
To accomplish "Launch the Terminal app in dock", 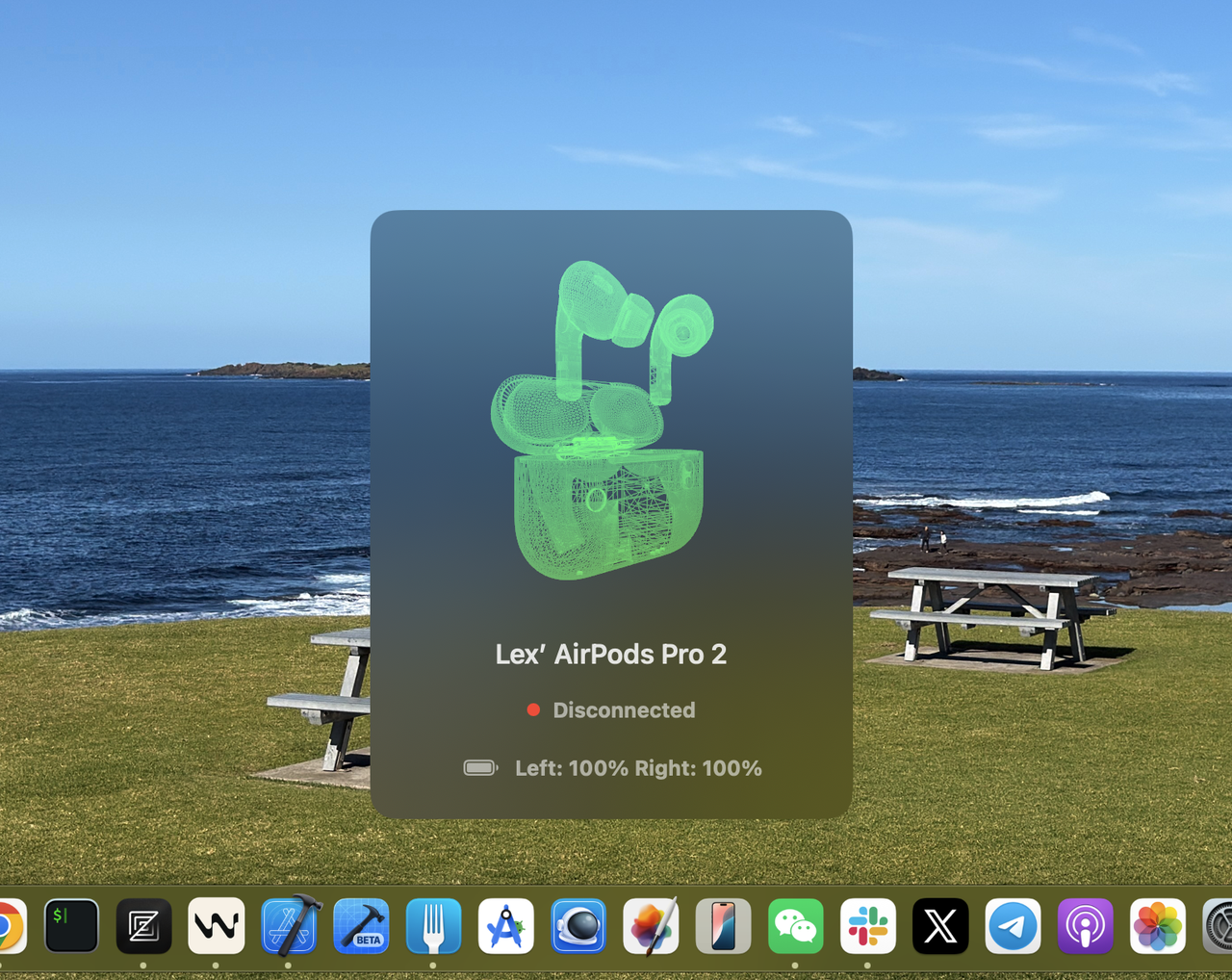I will (x=71, y=926).
